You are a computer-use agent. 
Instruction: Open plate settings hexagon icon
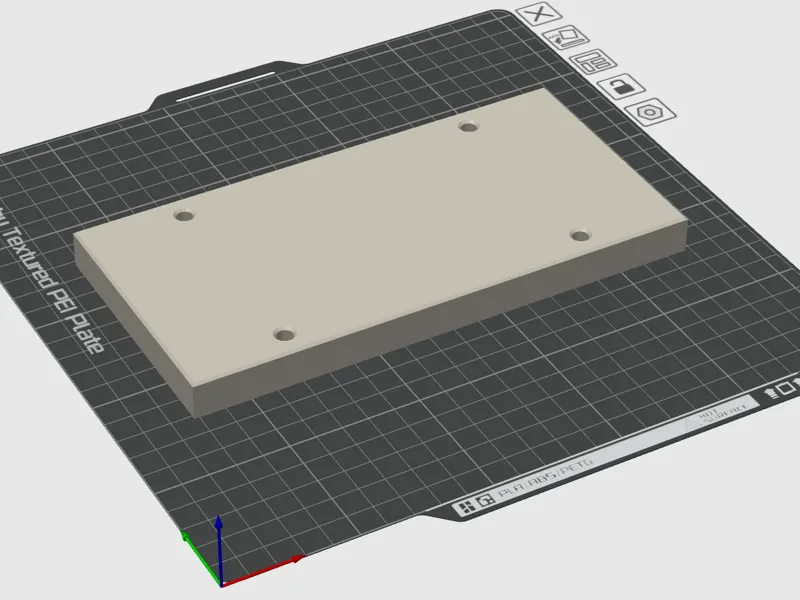tap(651, 112)
